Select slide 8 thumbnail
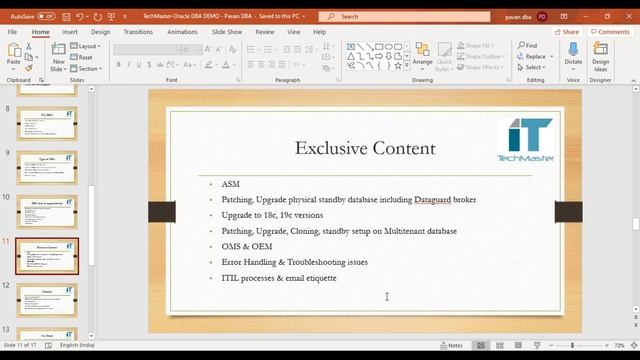 click(x=47, y=123)
